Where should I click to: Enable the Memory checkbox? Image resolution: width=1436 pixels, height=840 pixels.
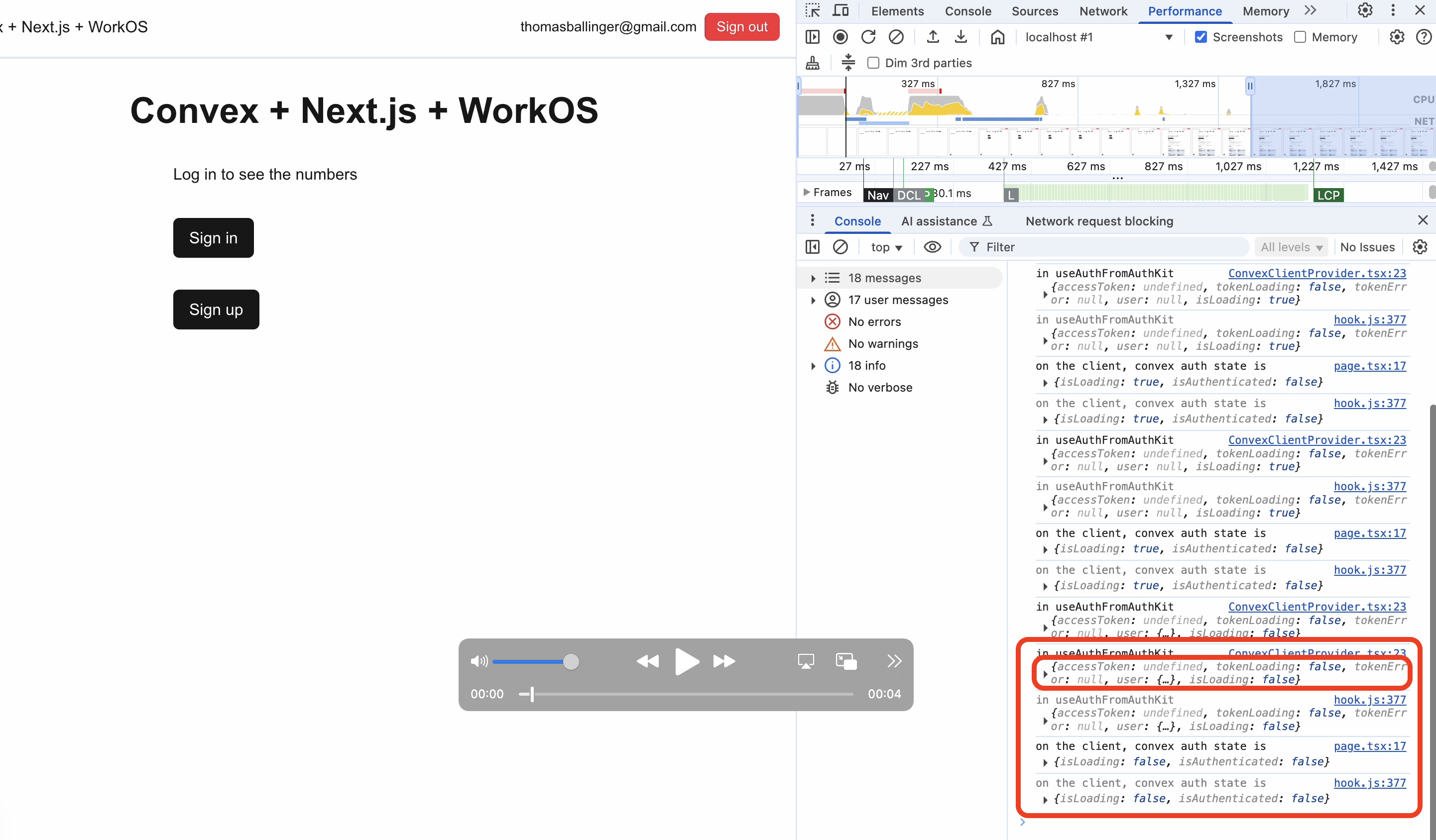coord(1300,37)
